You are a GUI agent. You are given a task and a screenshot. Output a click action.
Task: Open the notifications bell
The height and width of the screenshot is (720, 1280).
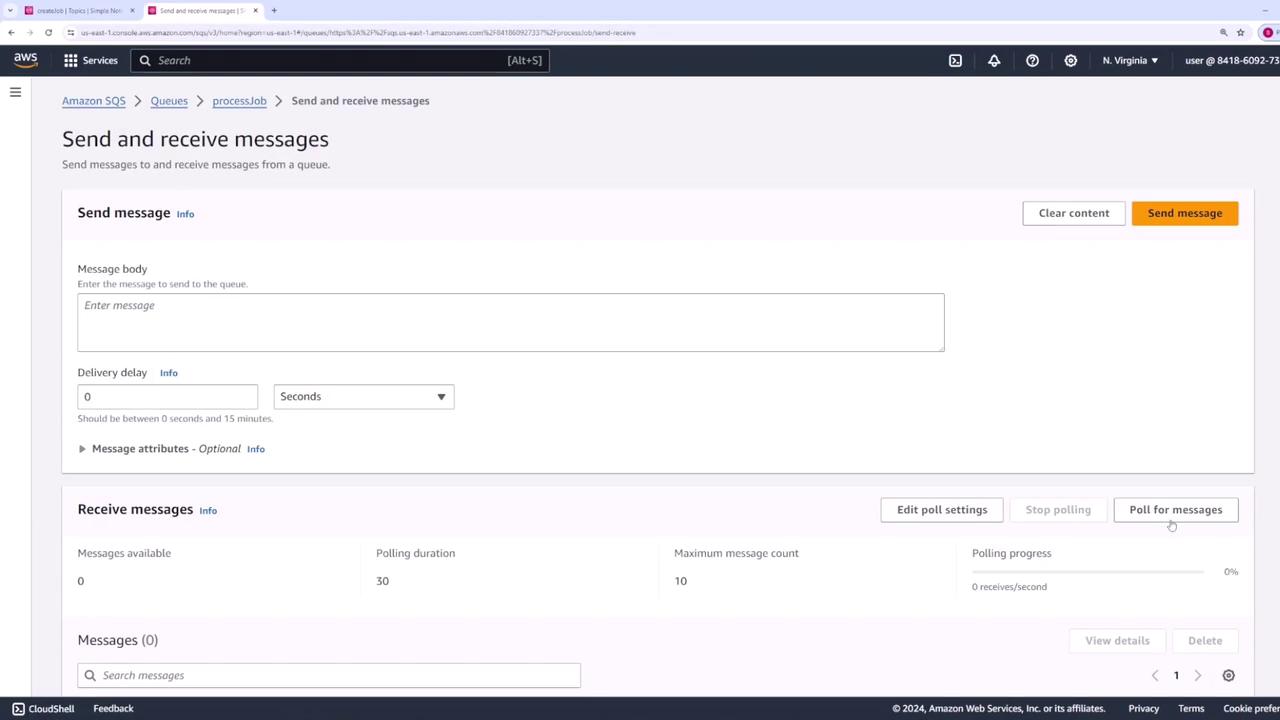(x=994, y=60)
